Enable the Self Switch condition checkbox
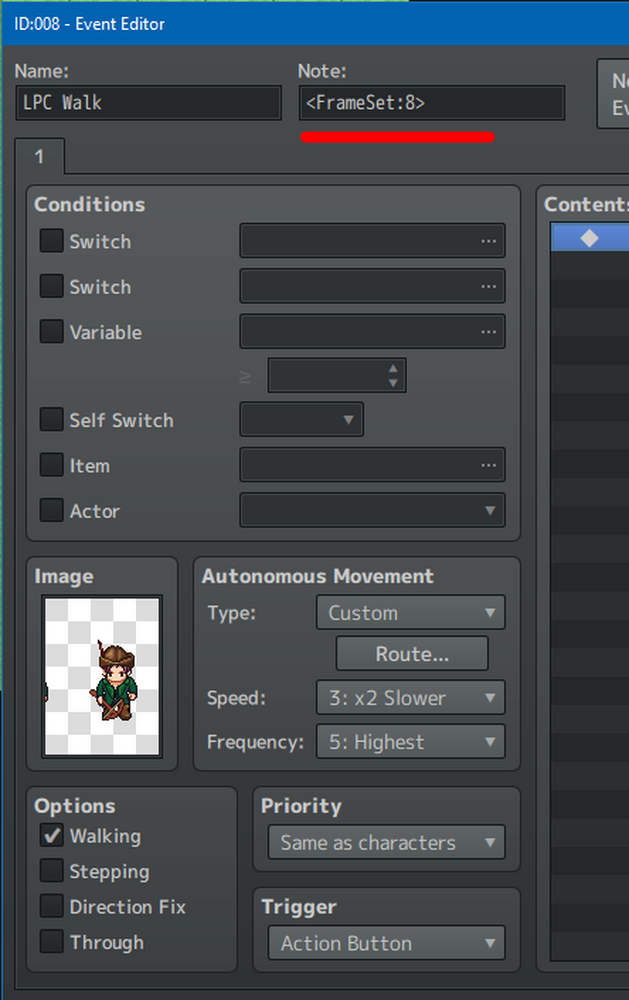The height and width of the screenshot is (1000, 629). tap(52, 420)
